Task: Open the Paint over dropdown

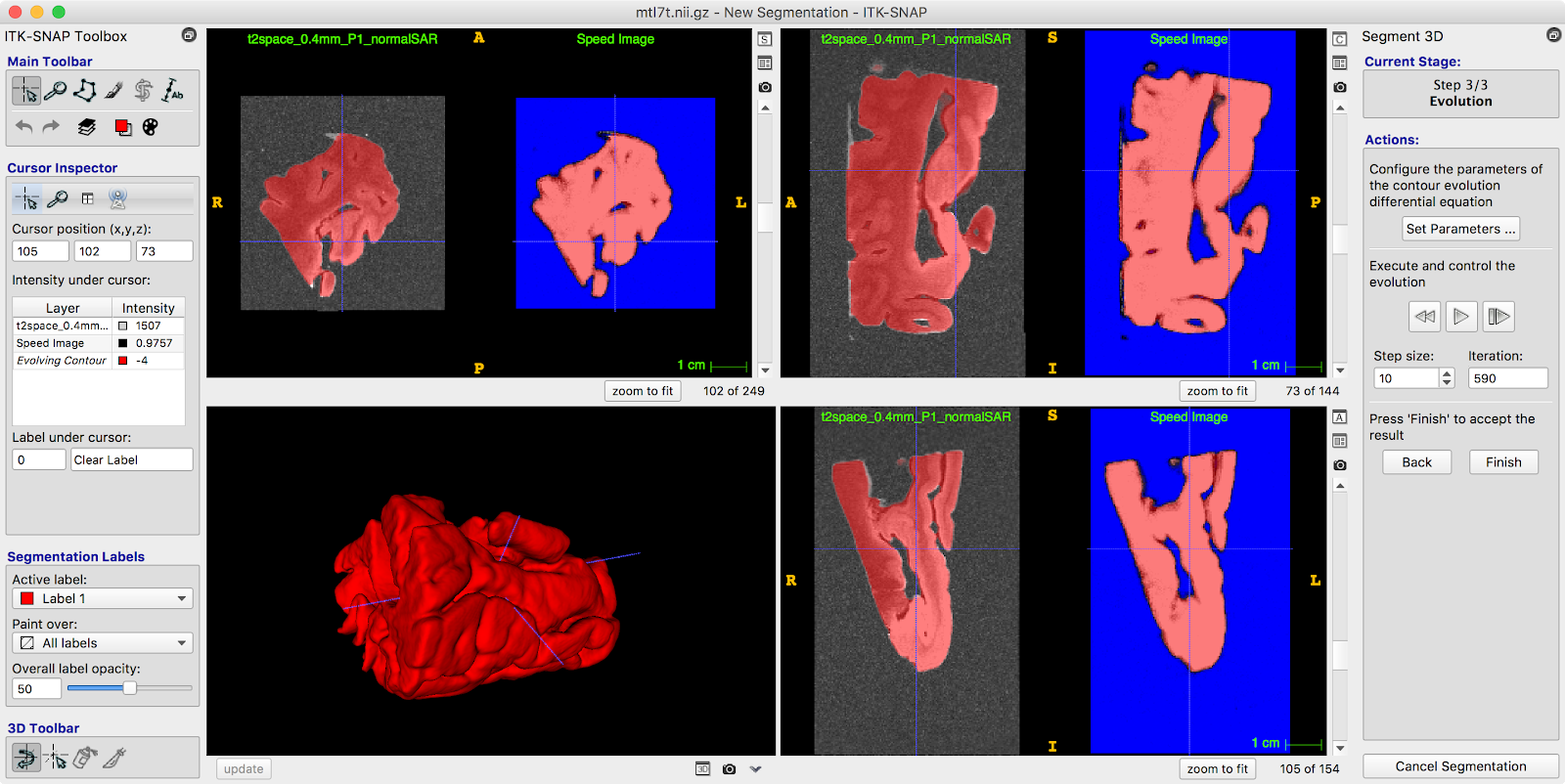Action: coord(103,643)
